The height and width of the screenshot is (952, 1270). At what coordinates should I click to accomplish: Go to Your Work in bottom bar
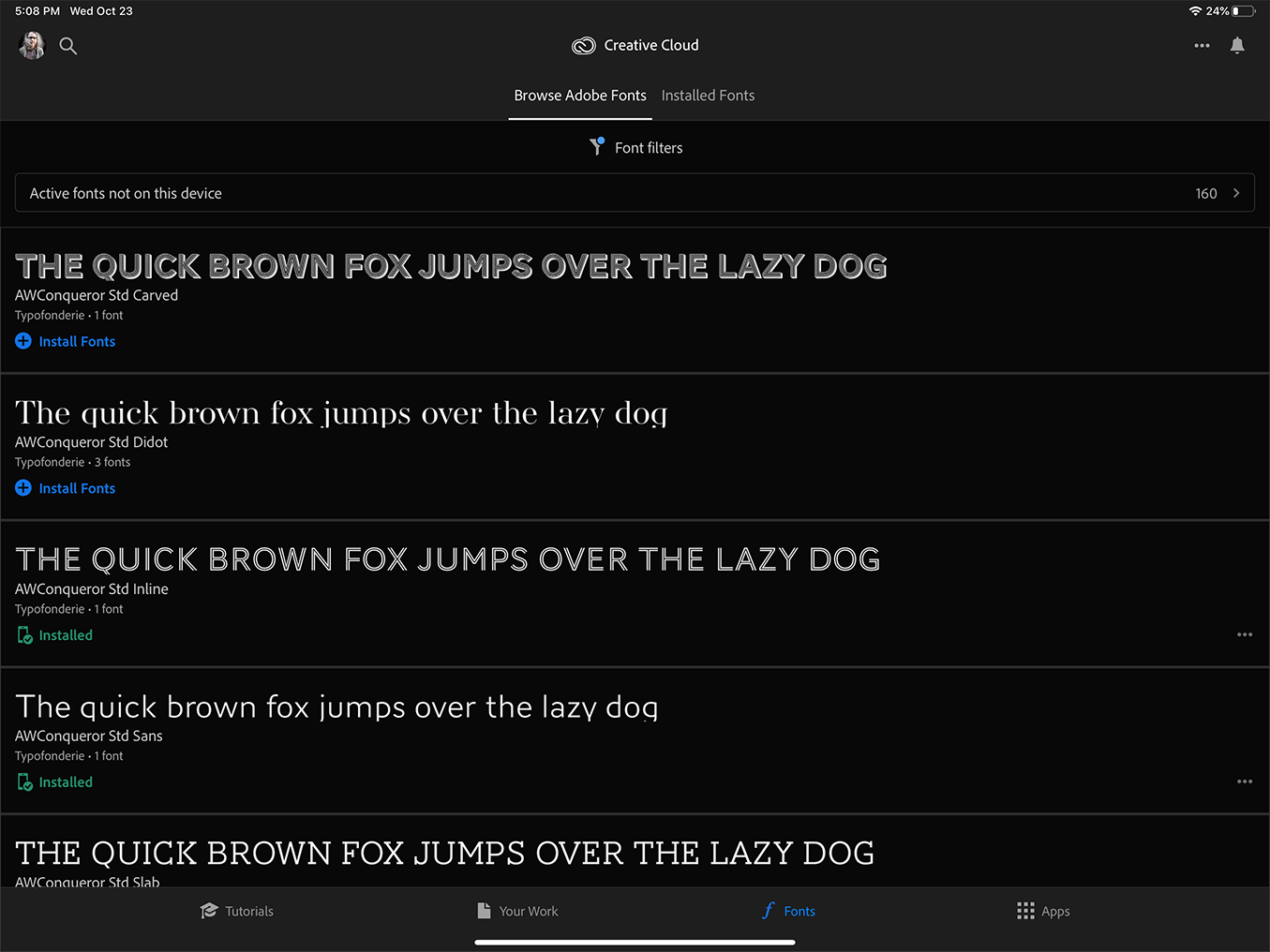pos(517,911)
